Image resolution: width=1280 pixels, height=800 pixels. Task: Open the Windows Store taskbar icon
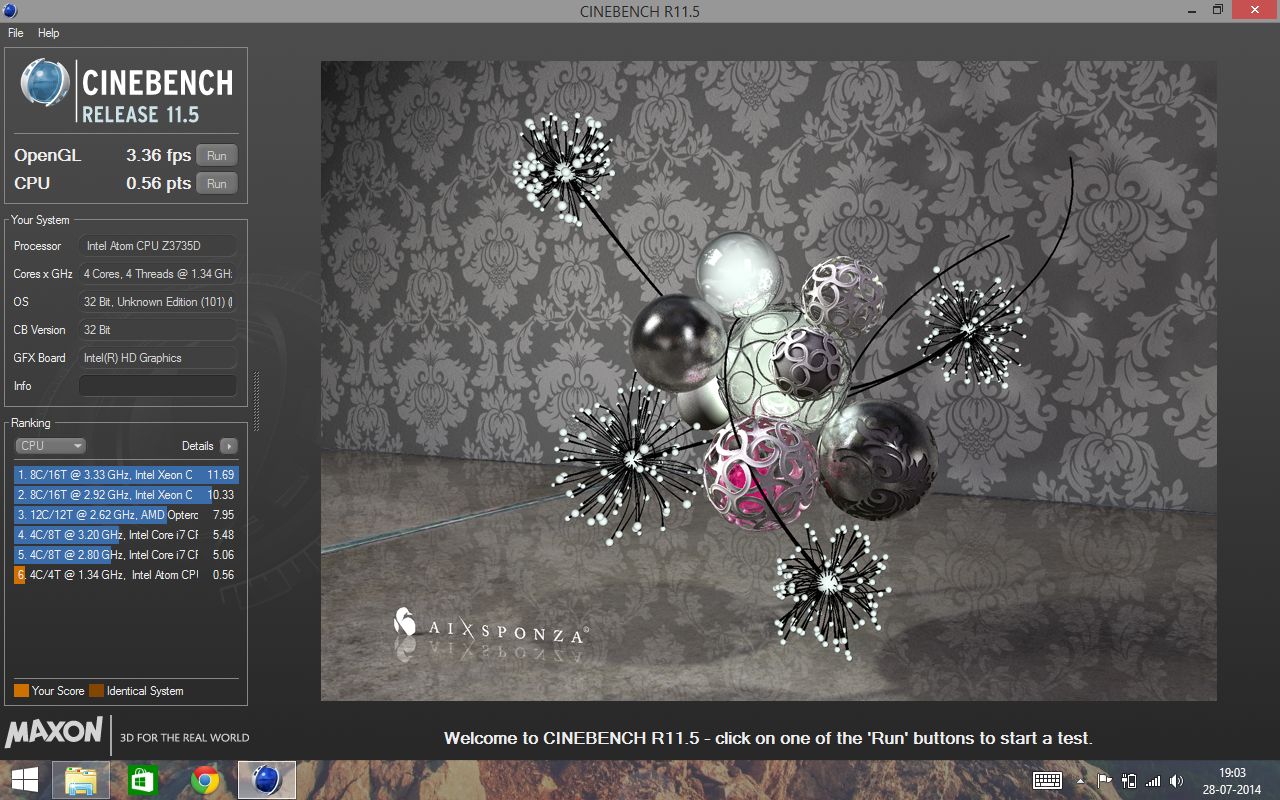143,780
